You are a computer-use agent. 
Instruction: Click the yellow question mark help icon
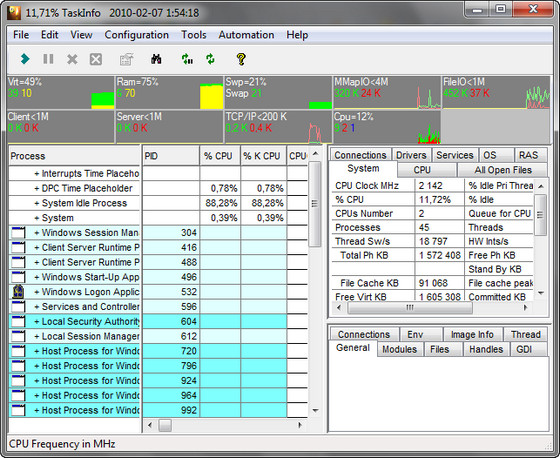(241, 59)
